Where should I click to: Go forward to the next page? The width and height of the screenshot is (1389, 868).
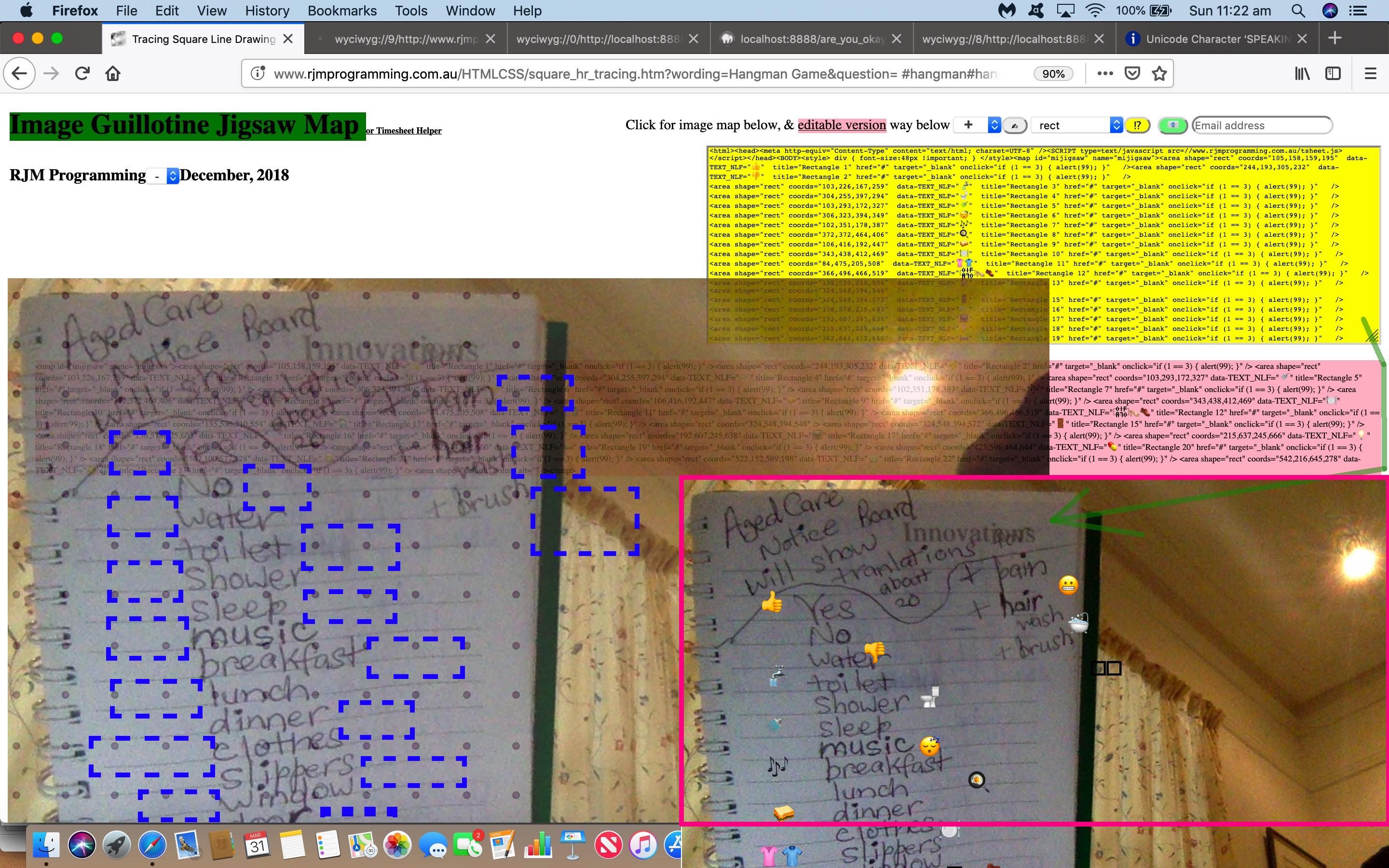coord(51,73)
